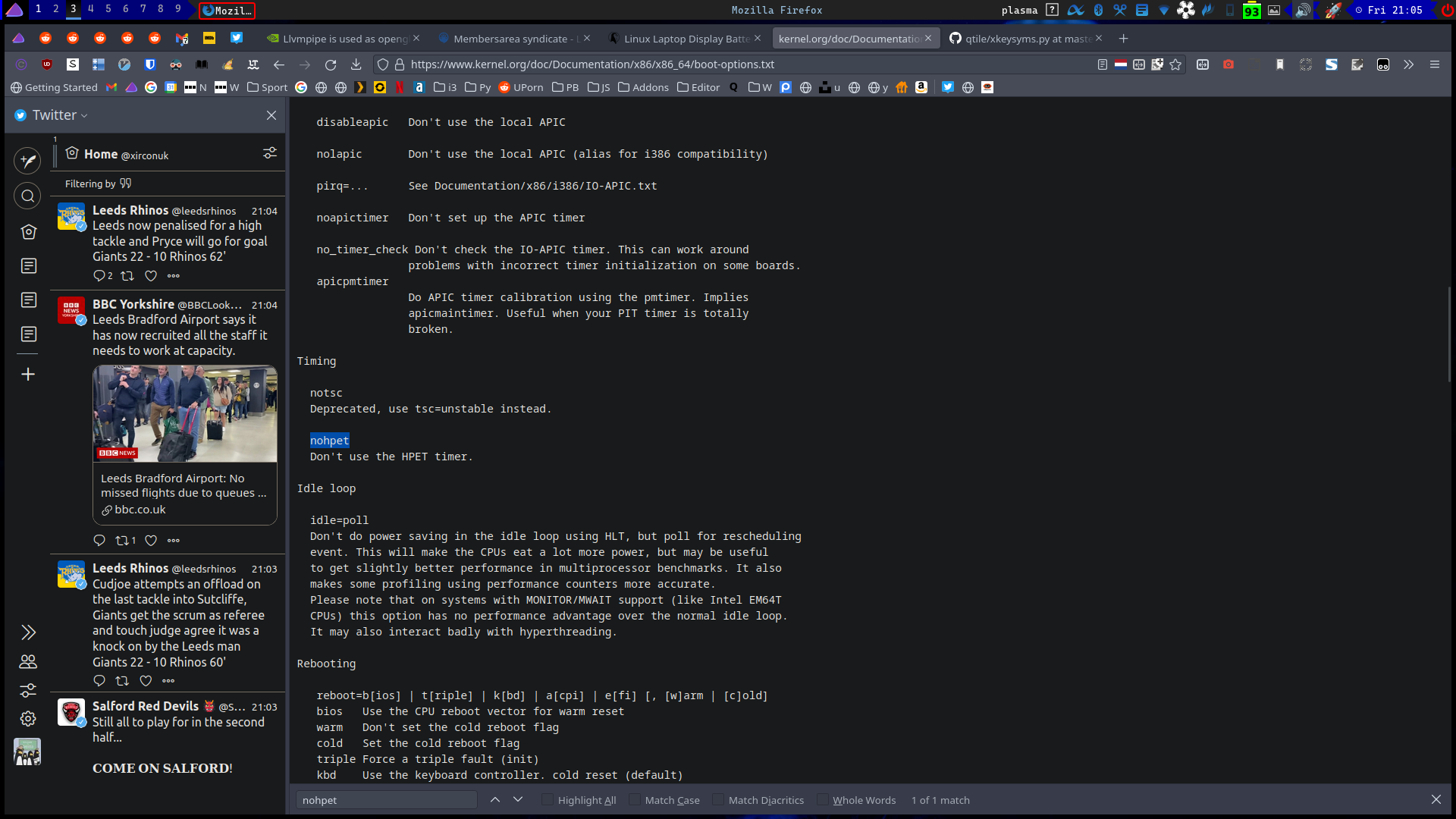
Task: Like the BBC Yorkshire tweet
Action: [151, 541]
